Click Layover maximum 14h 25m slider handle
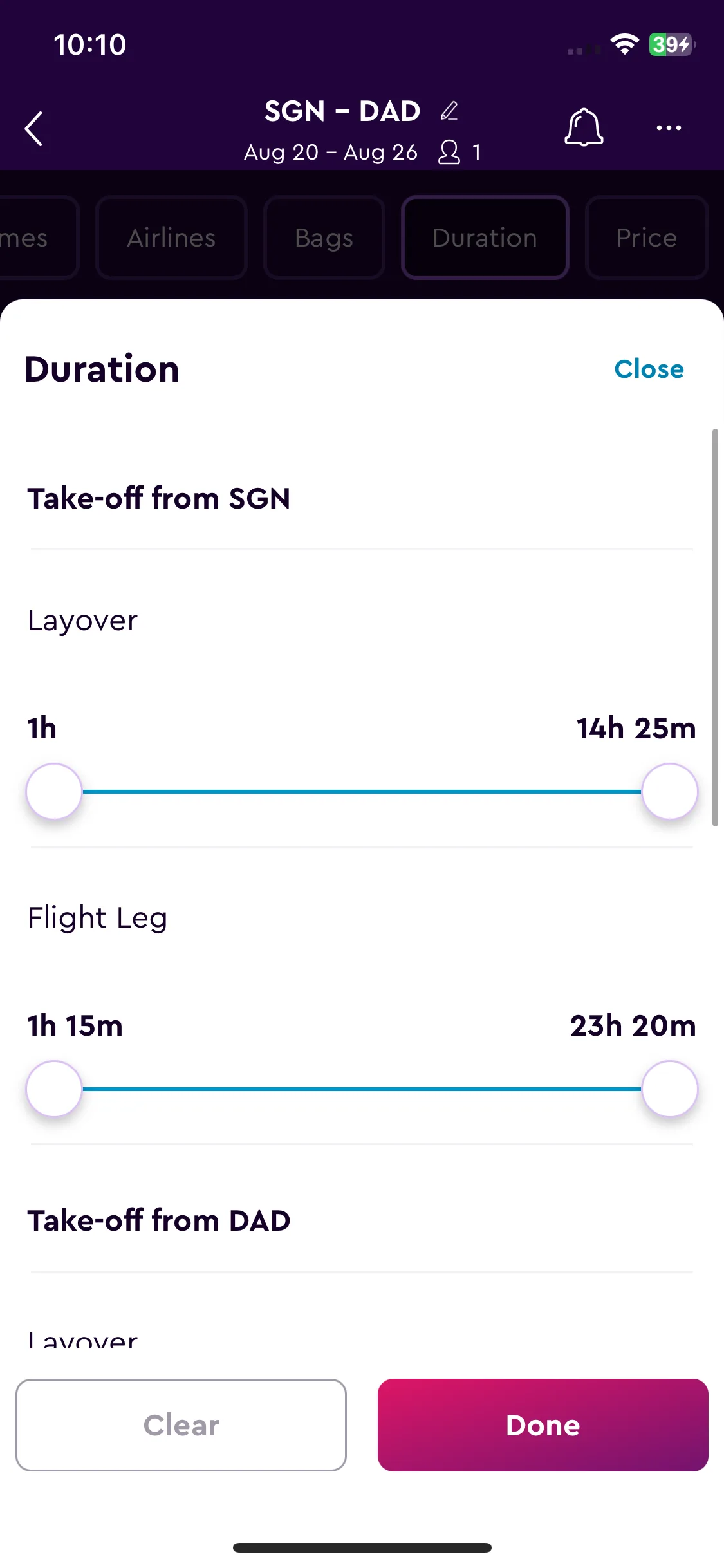Screen dimensions: 724x1568 click(670, 791)
